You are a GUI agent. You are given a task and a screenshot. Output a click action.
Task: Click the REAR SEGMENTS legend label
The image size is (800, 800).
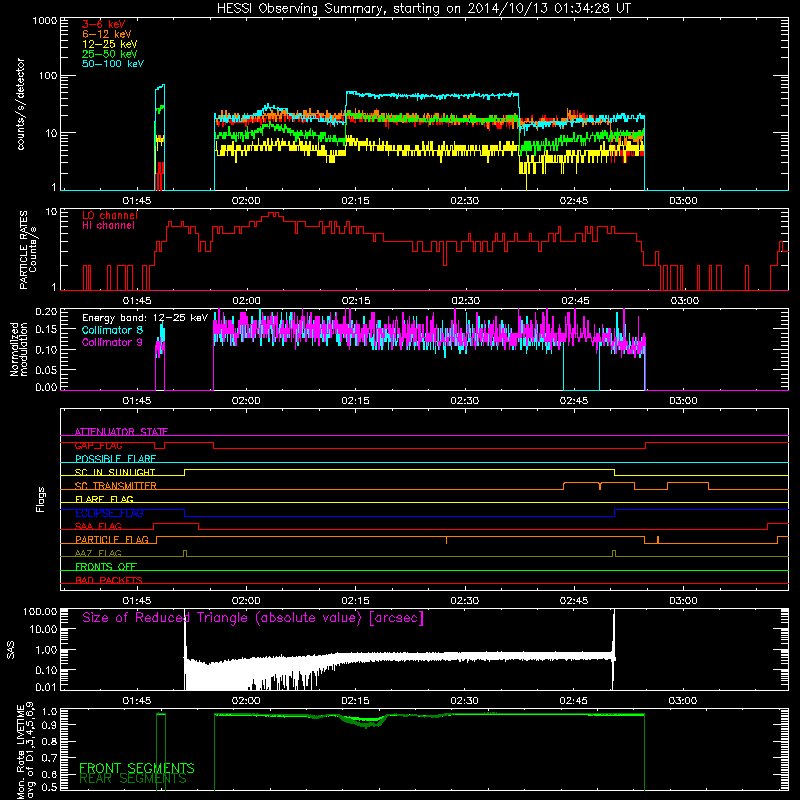click(x=133, y=778)
